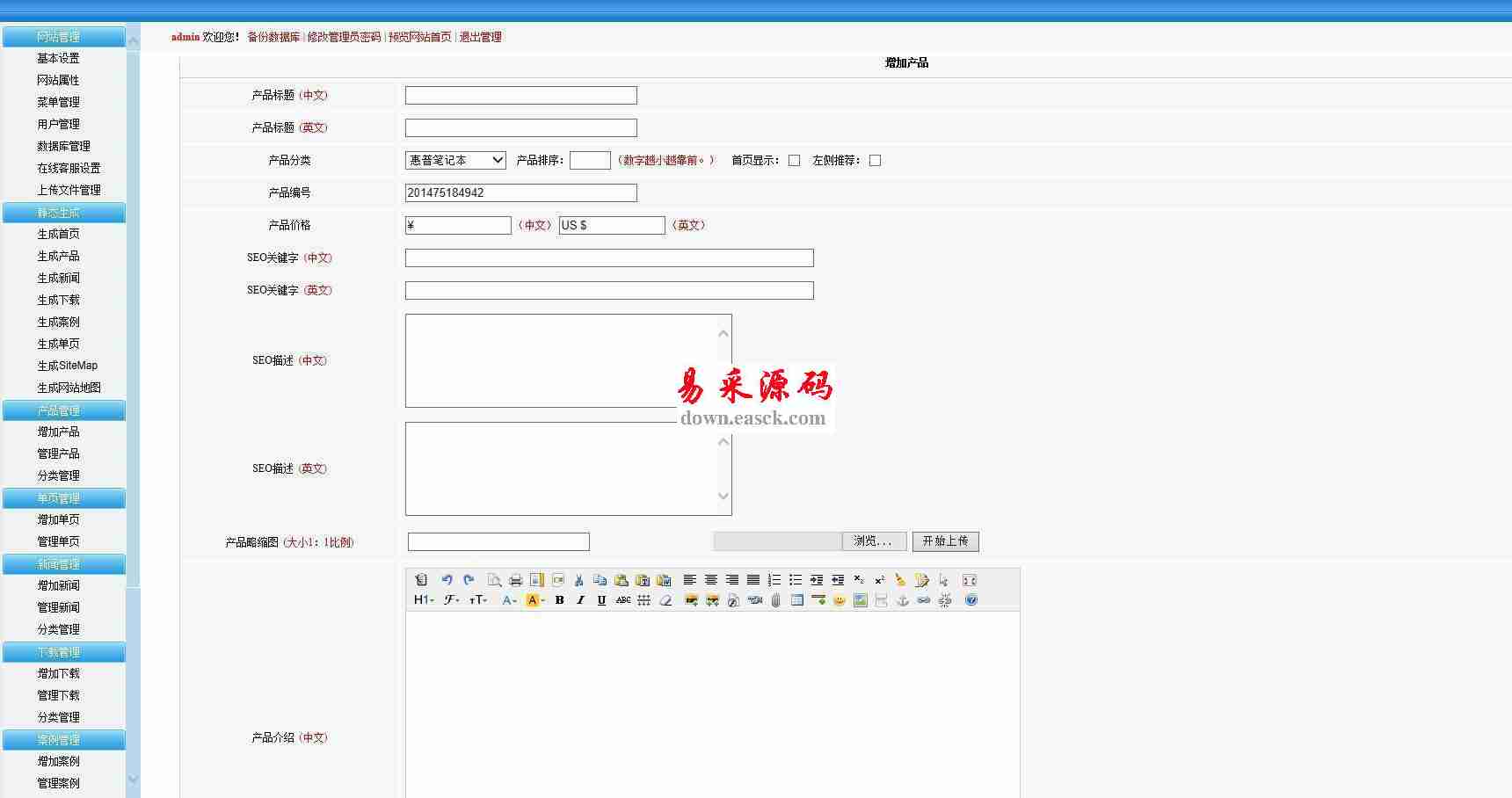The height and width of the screenshot is (798, 1512).
Task: Focus SEO关键字 (英文) input field
Action: click(x=609, y=290)
